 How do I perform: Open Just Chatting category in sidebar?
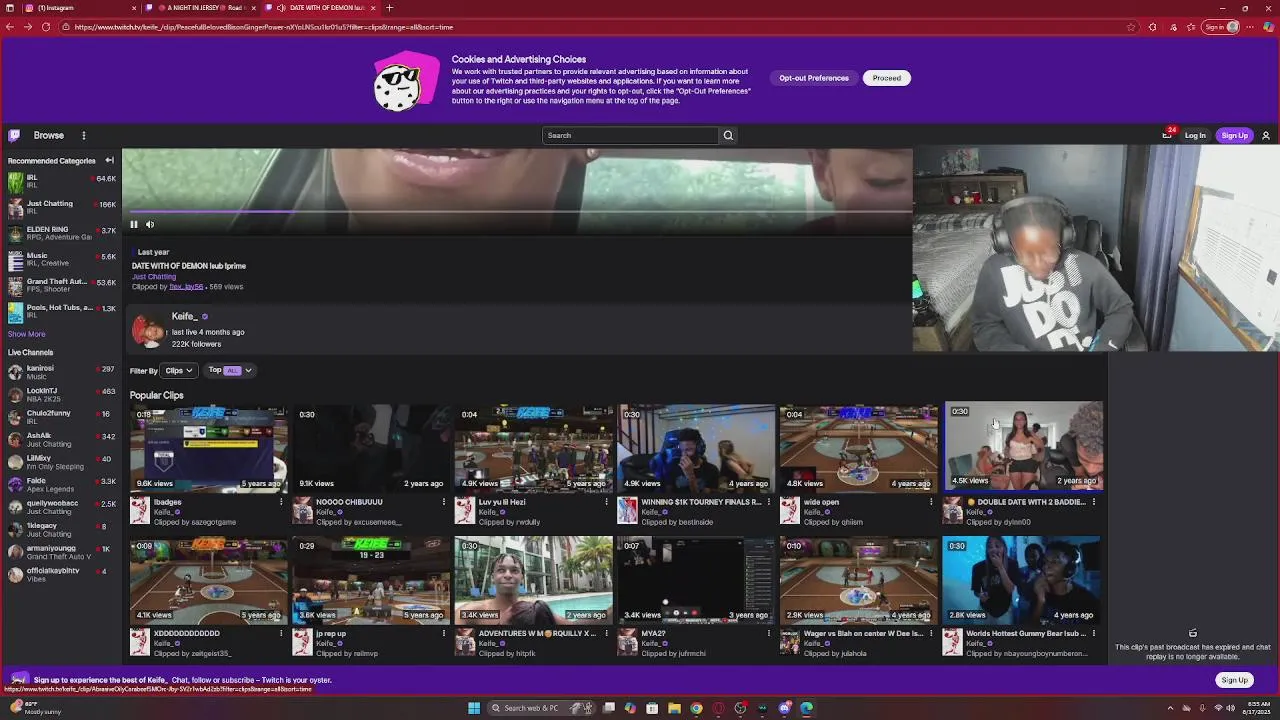[x=61, y=207]
